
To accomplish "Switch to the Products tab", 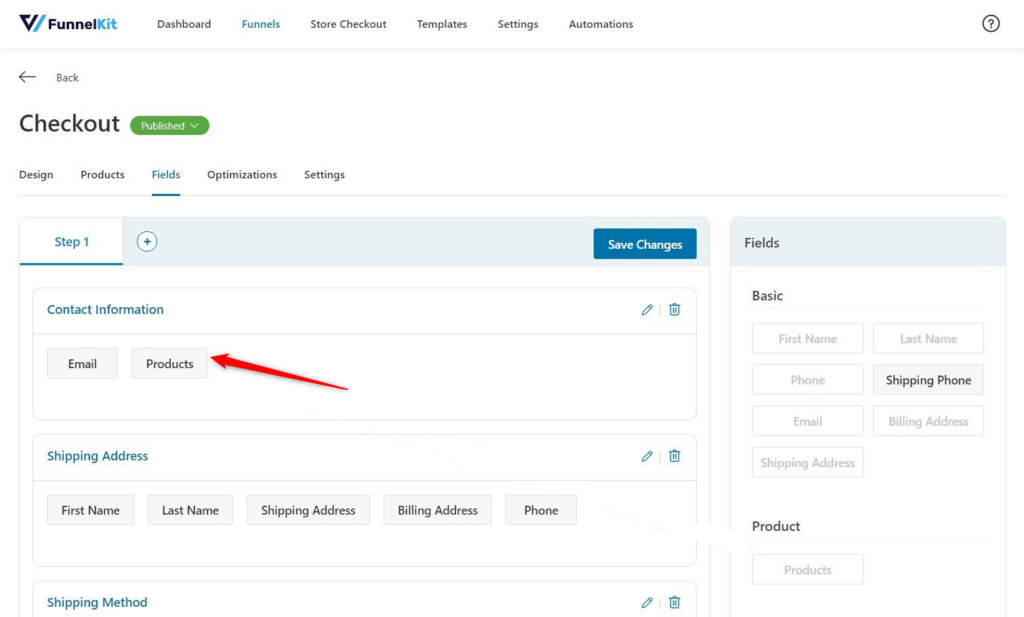I will (103, 174).
